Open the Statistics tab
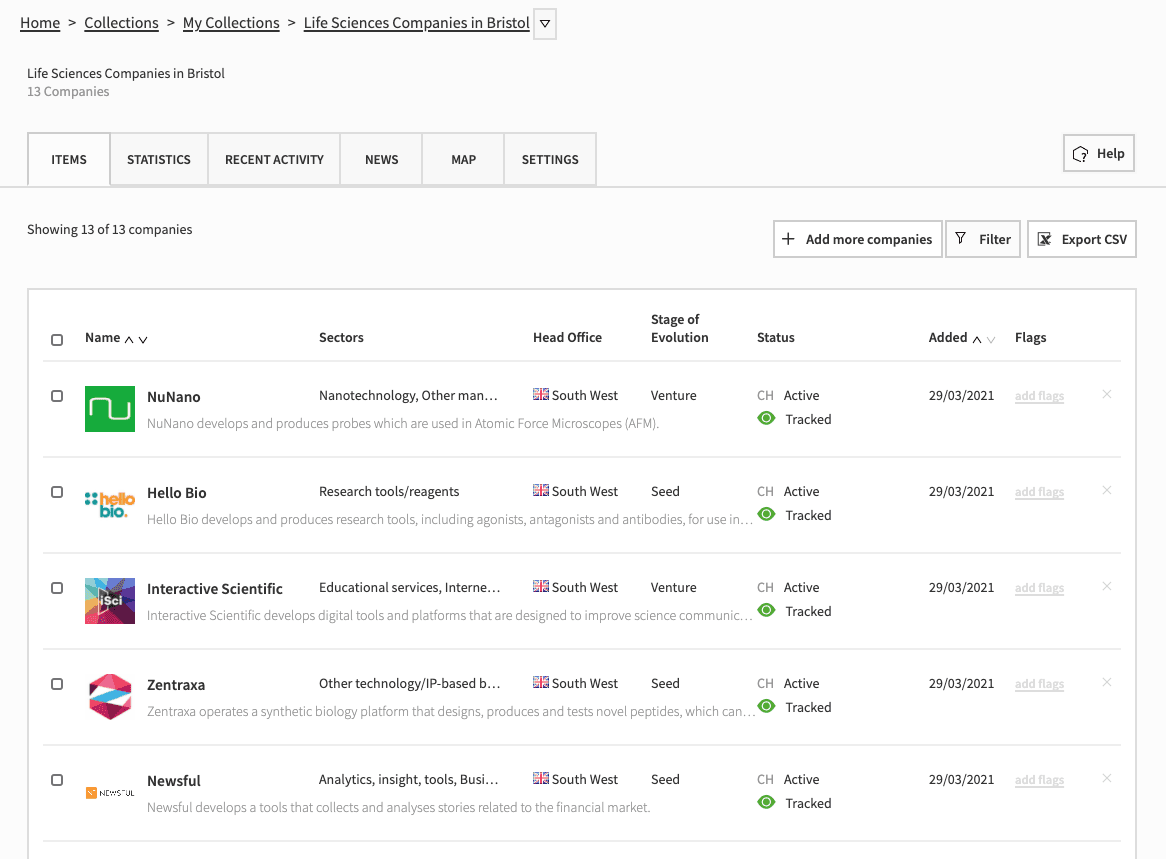This screenshot has height=859, width=1166. [159, 159]
